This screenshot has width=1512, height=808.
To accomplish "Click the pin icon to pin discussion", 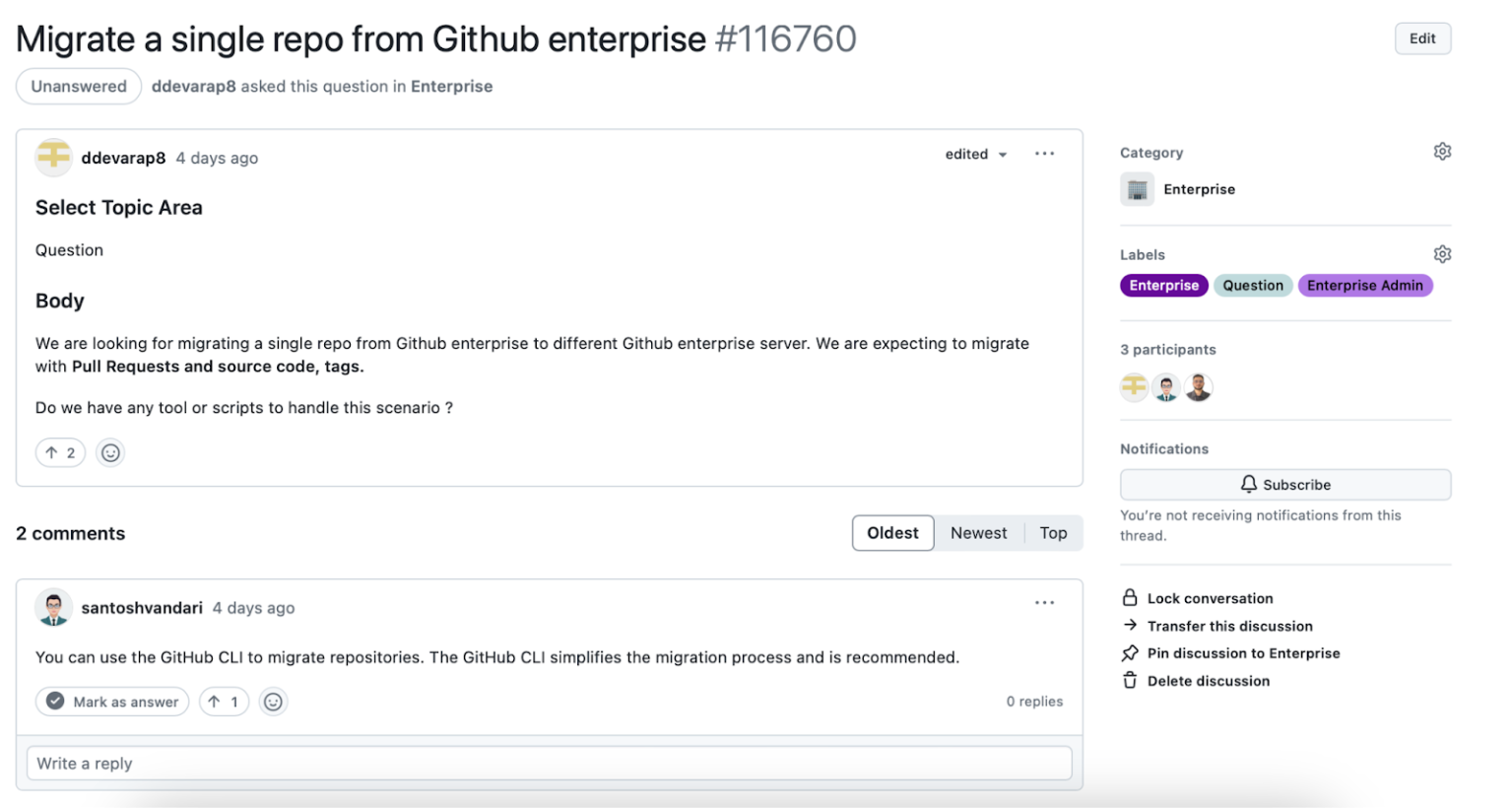I will pyautogui.click(x=1129, y=652).
